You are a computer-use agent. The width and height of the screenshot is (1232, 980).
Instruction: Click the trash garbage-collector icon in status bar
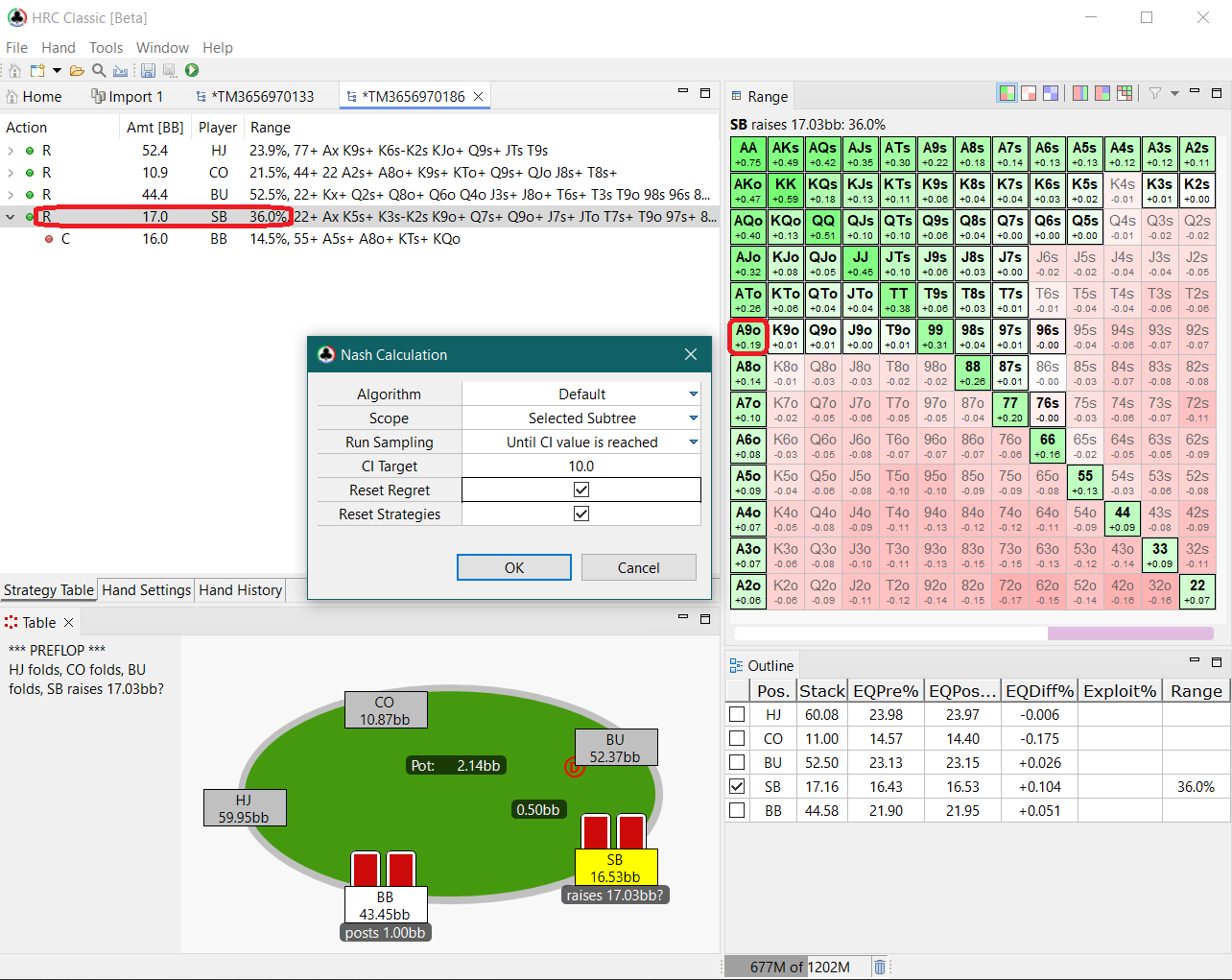click(x=879, y=967)
